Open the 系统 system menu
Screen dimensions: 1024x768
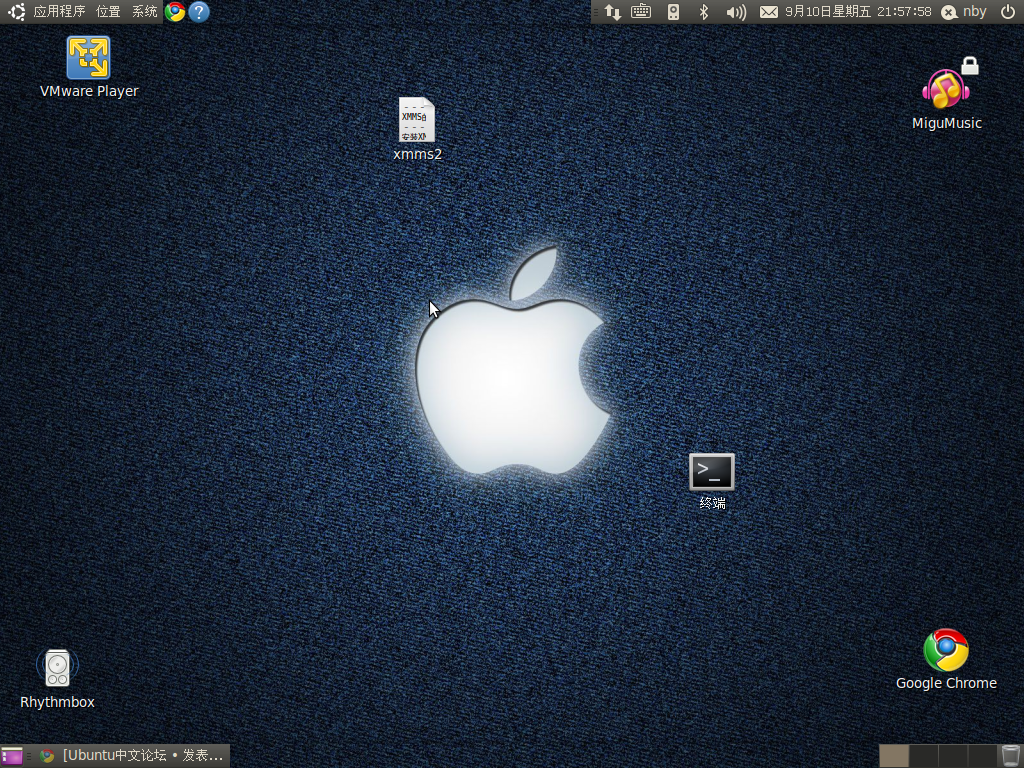tap(144, 12)
